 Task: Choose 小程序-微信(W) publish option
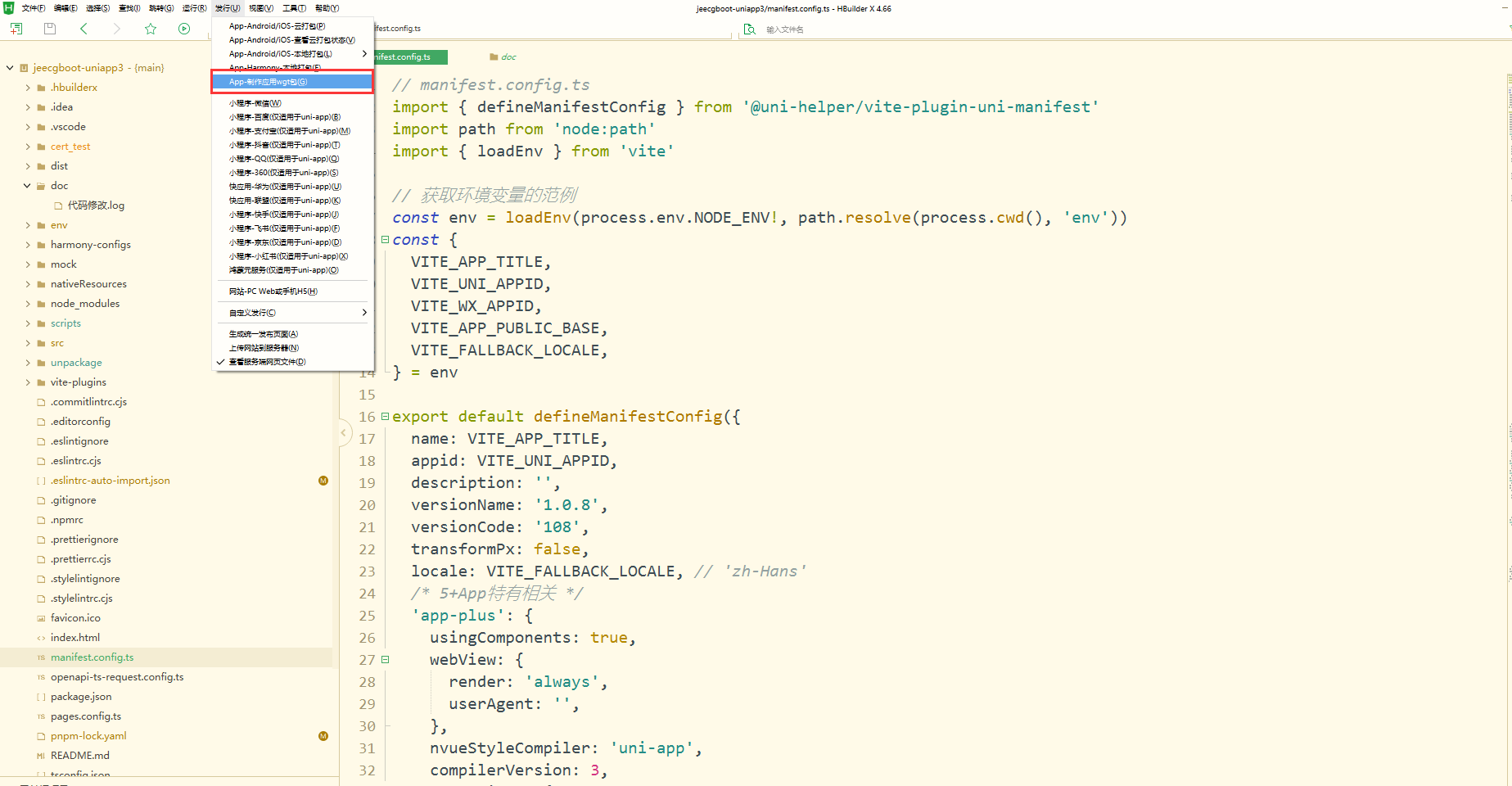[255, 103]
